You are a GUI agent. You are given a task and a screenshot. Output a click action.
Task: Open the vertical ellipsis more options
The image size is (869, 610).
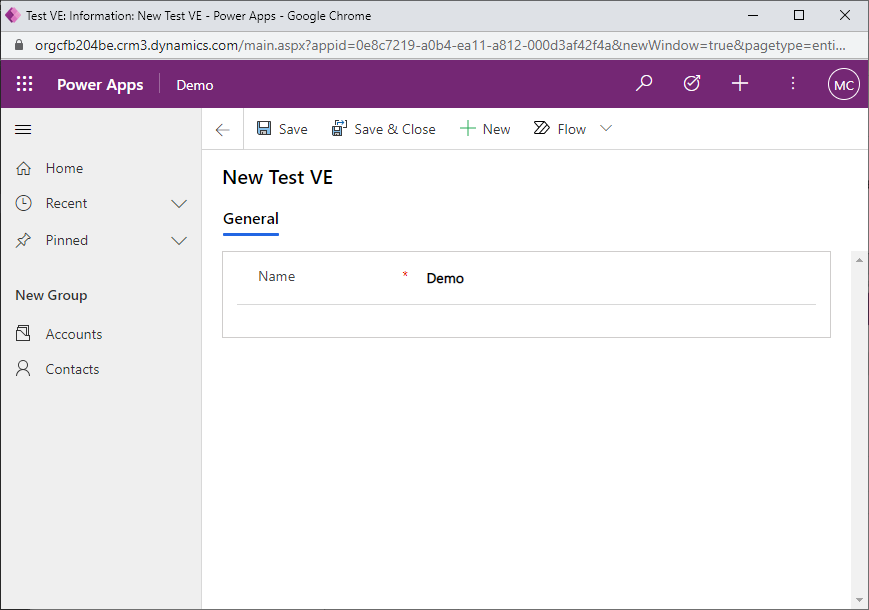point(793,84)
